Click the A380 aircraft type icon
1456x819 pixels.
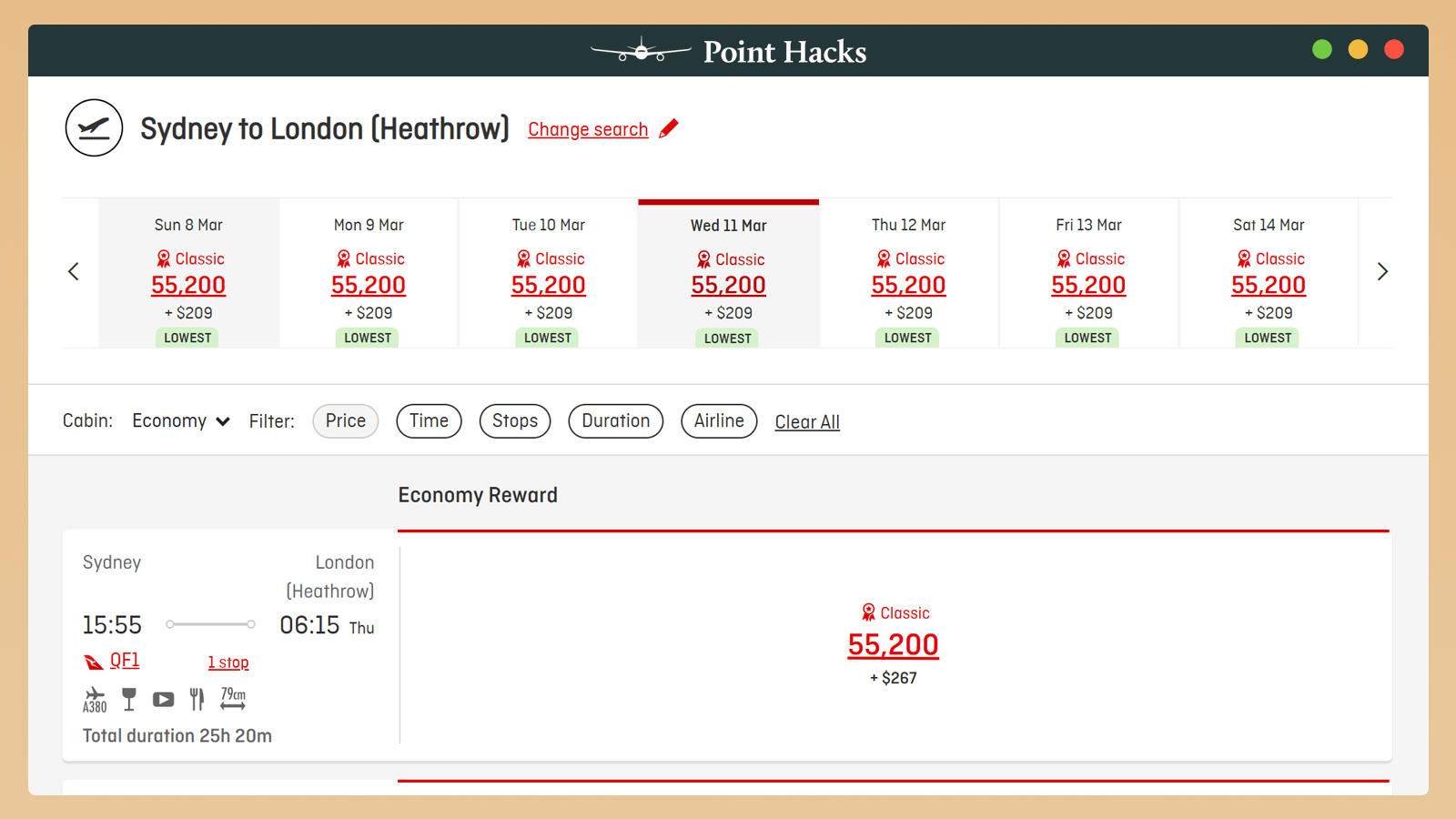tap(95, 699)
